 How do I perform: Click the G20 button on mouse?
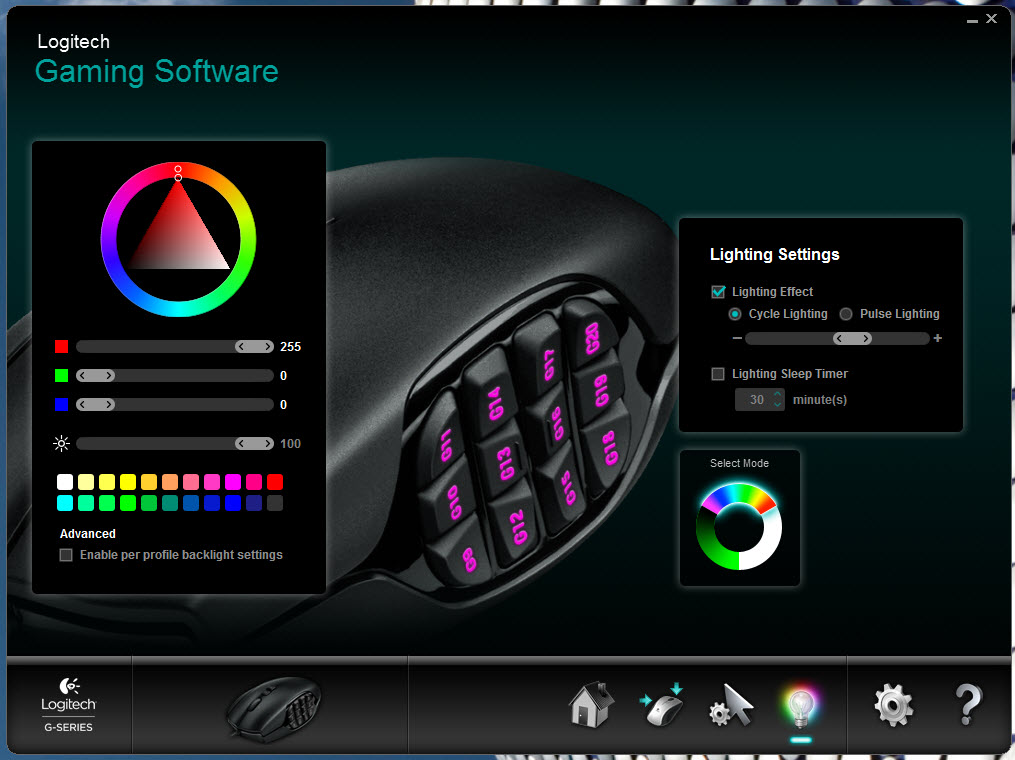point(590,337)
